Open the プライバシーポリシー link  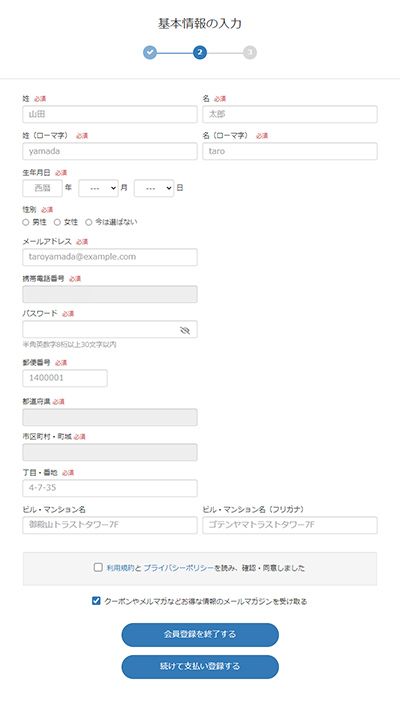point(179,568)
